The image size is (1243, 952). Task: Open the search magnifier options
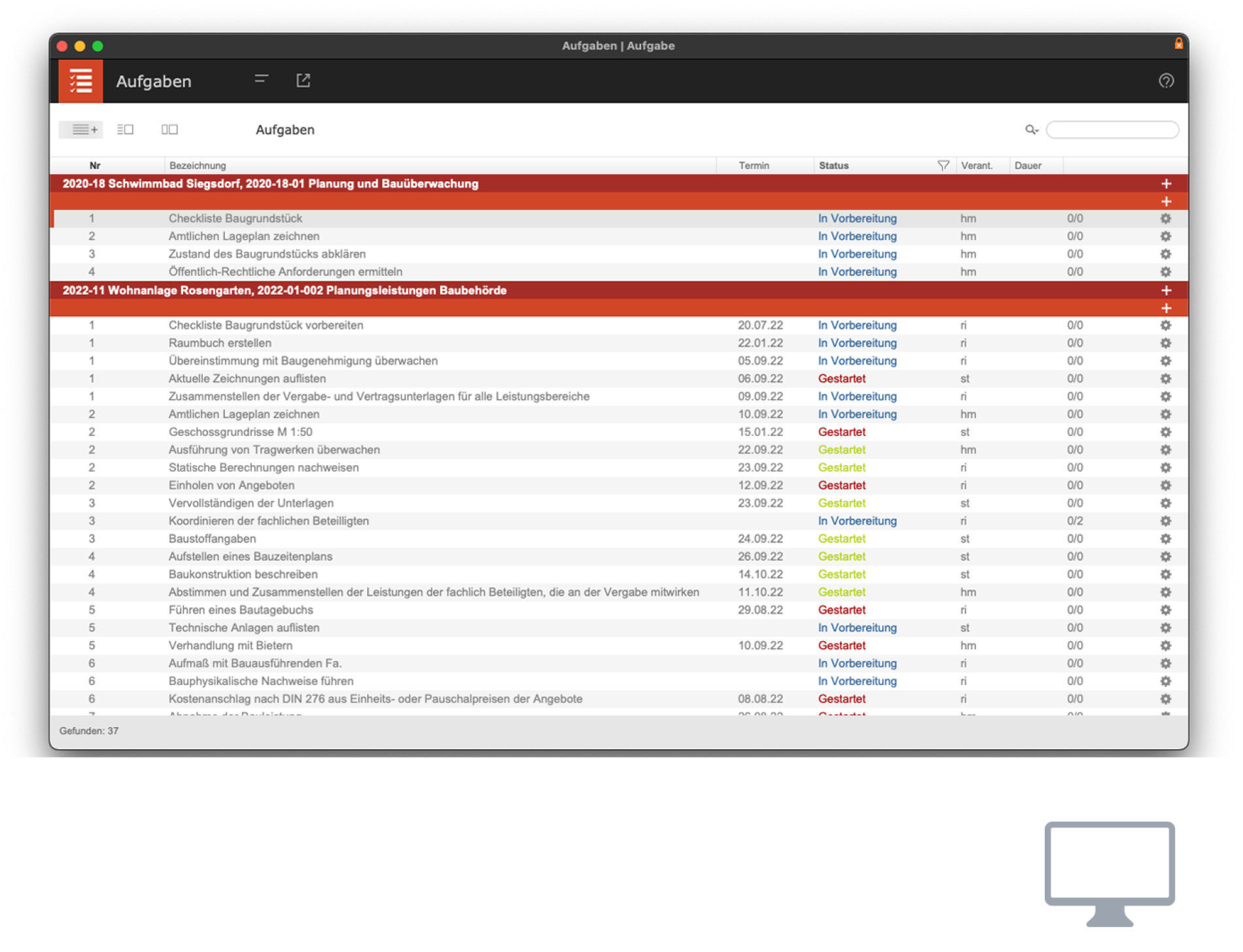(x=1032, y=130)
